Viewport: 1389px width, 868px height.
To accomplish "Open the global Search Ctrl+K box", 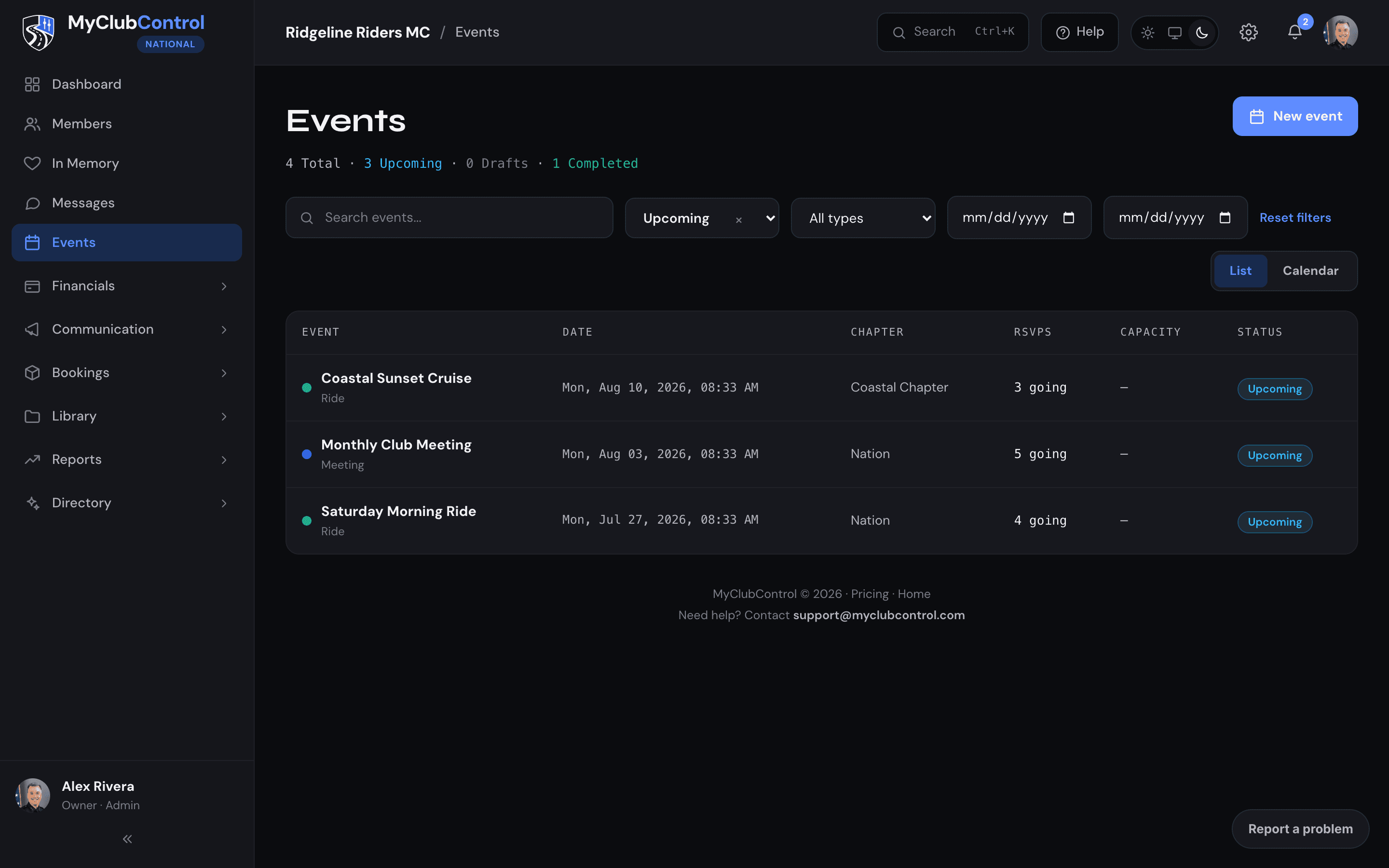I will (x=952, y=32).
